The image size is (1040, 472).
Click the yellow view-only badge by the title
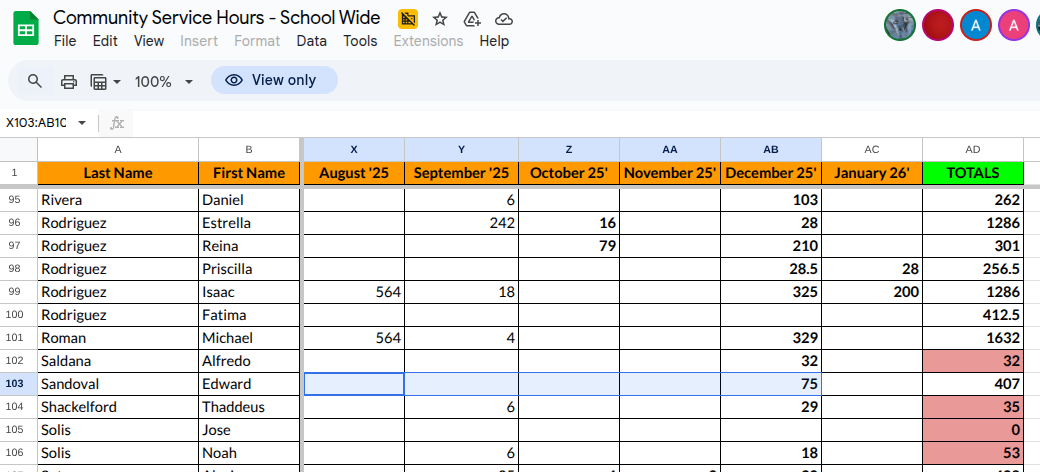click(408, 19)
